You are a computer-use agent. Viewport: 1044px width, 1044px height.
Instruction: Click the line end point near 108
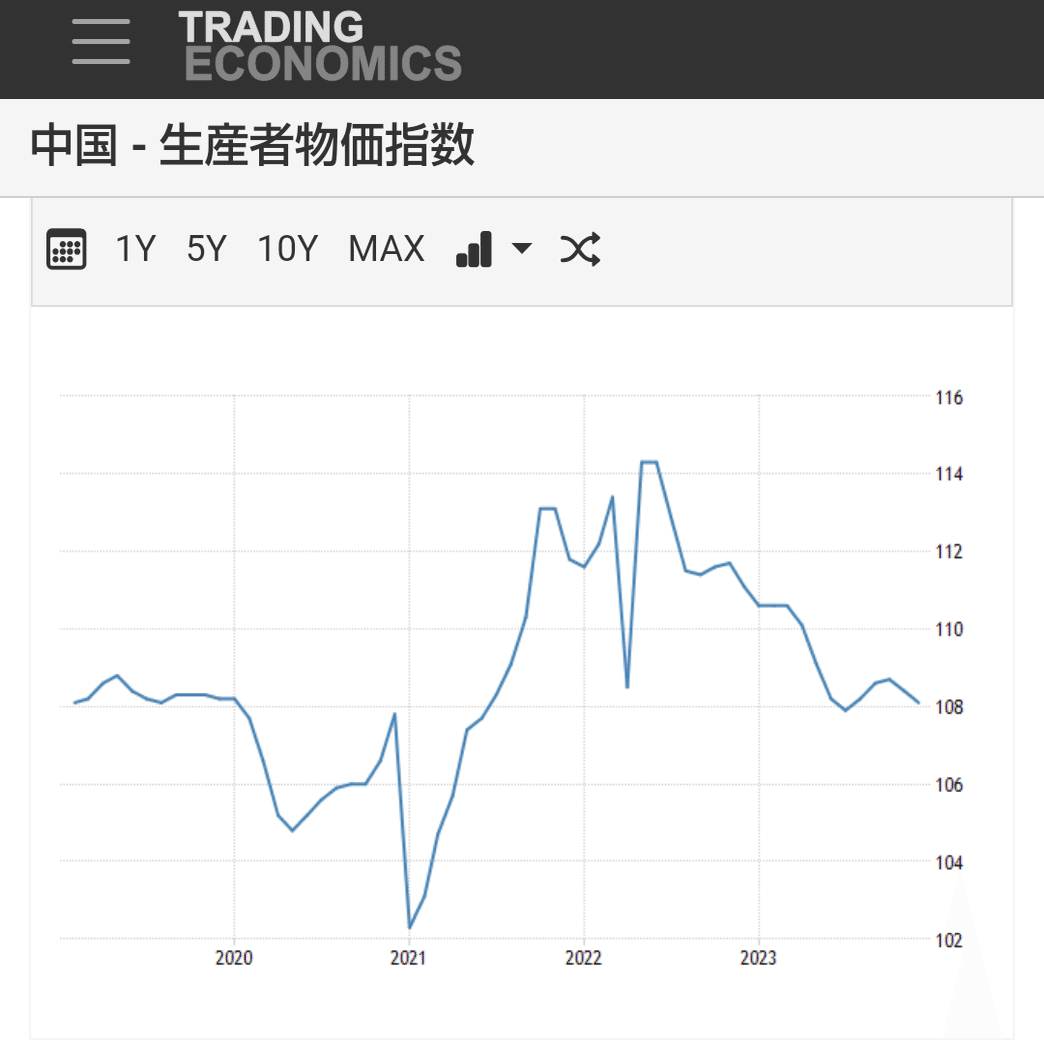919,702
